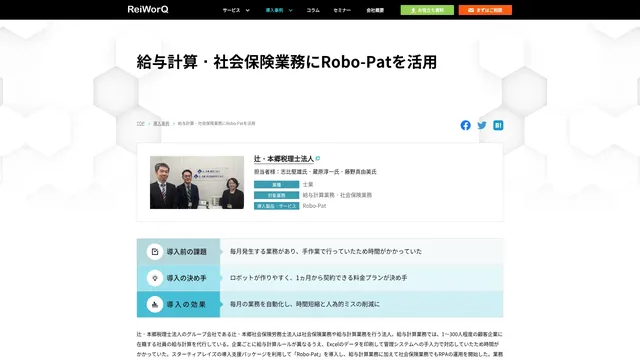Open the 辻・本郷税理士法人 company link

click(284, 159)
